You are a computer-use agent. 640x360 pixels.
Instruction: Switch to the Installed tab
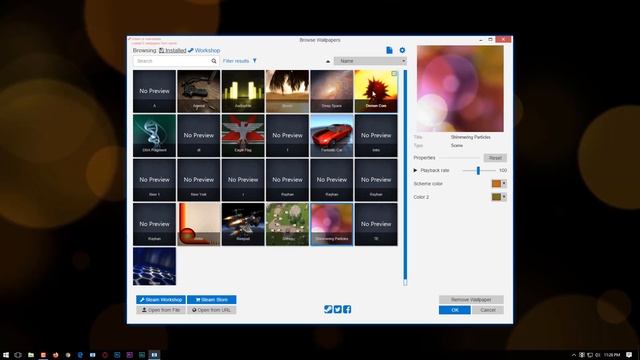pos(173,50)
